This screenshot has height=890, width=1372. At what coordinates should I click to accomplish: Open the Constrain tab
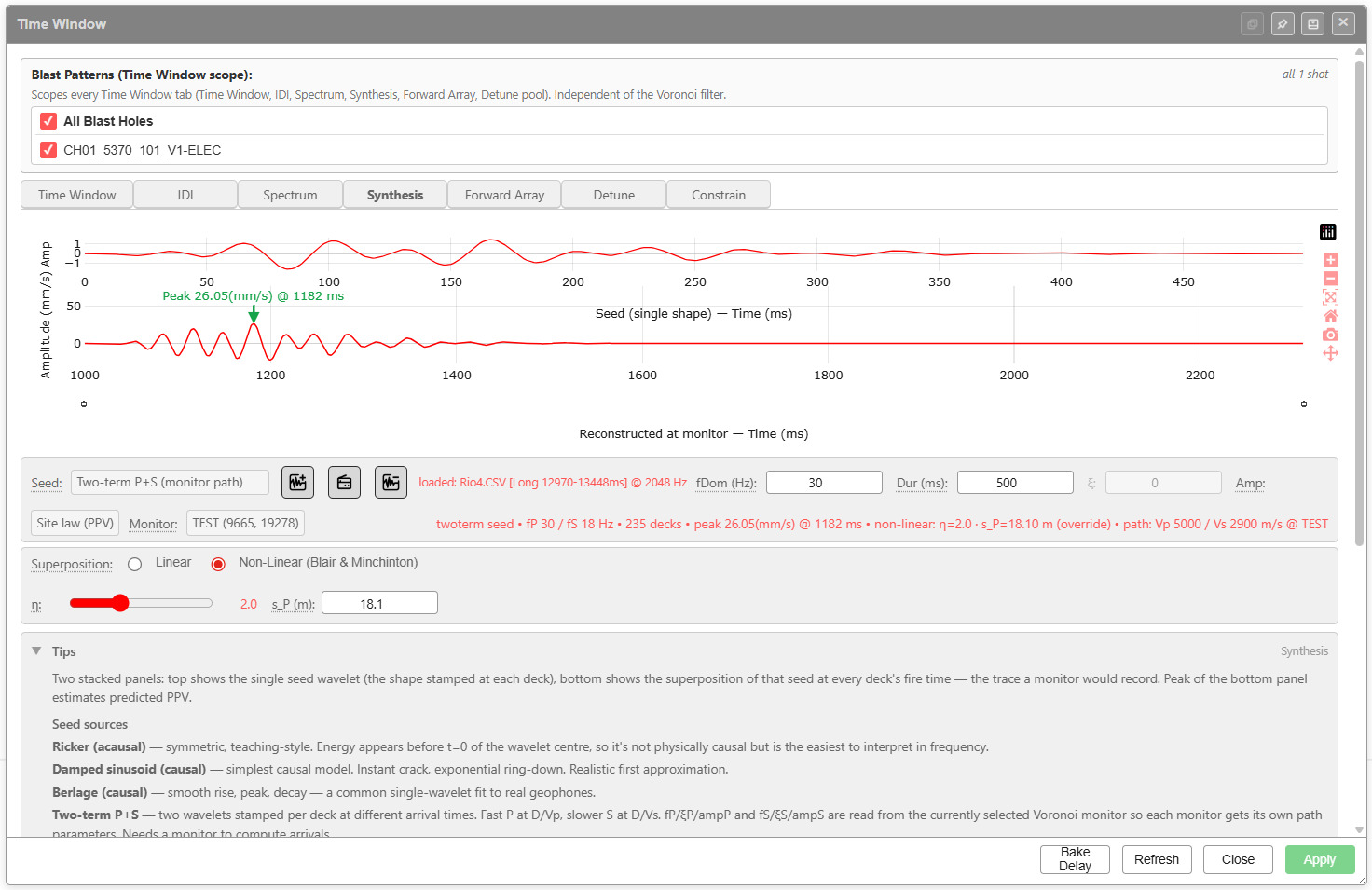tap(719, 195)
